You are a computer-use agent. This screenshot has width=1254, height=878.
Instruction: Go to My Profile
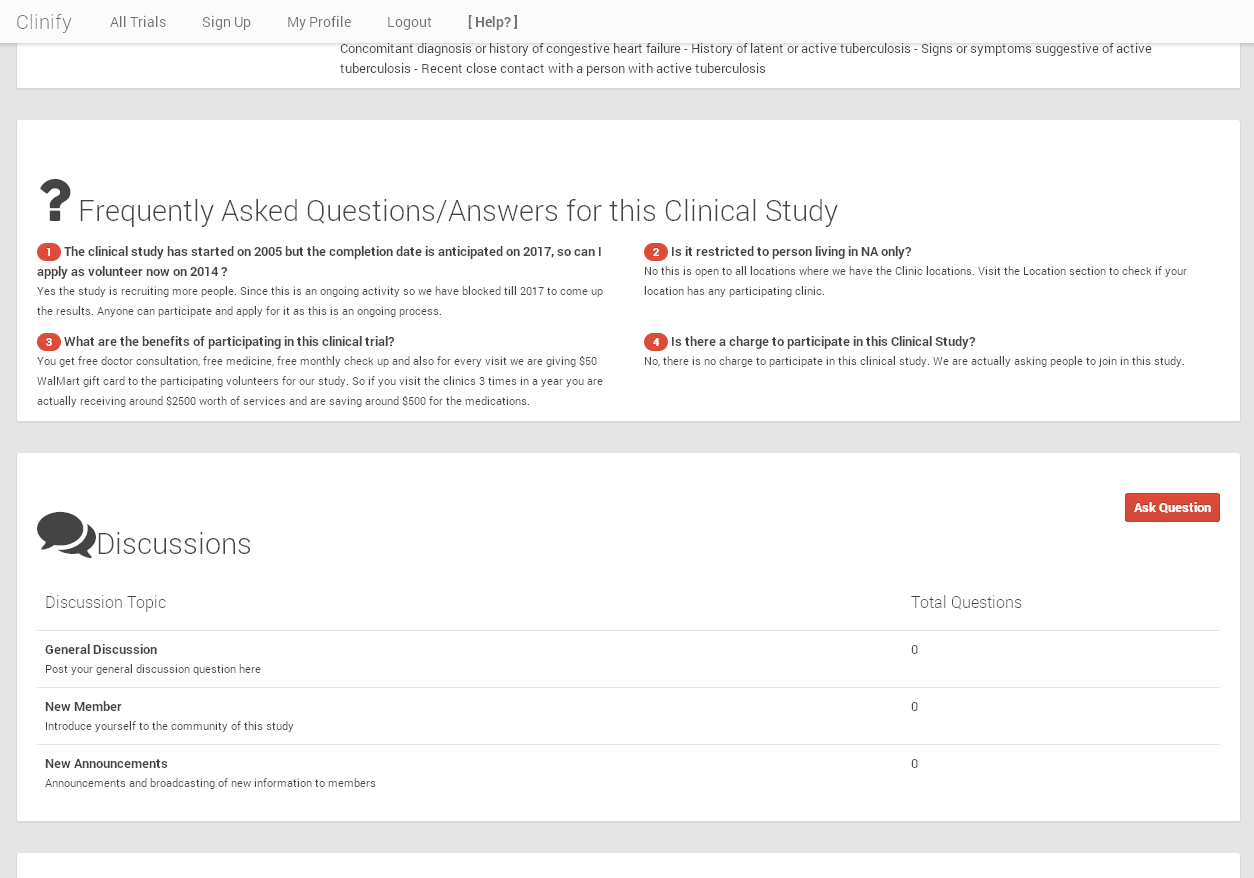(319, 21)
